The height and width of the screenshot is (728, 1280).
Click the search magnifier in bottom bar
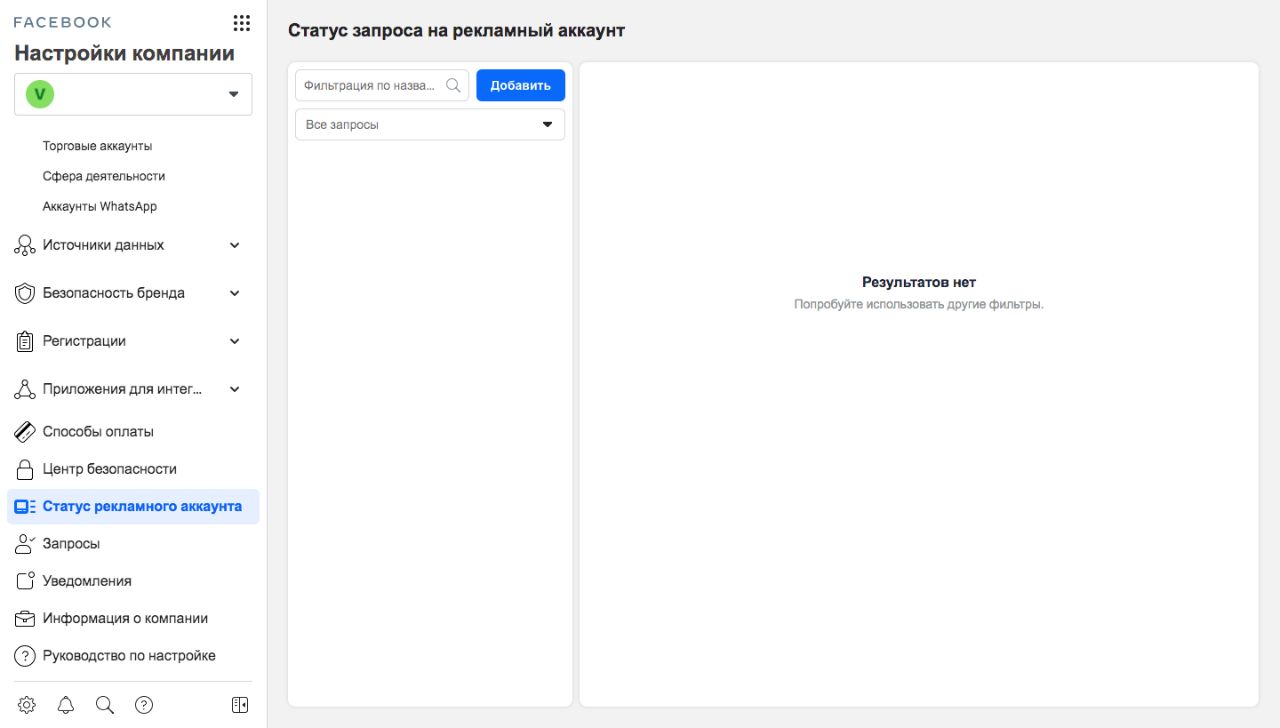[105, 705]
